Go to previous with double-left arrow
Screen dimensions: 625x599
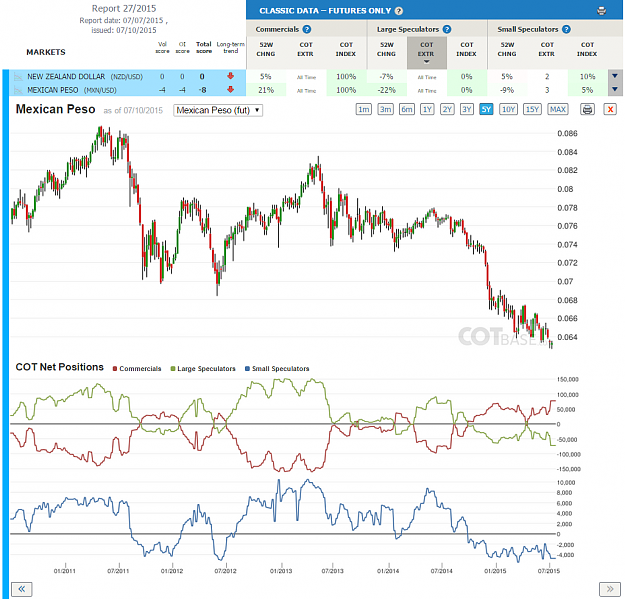tap(22, 589)
